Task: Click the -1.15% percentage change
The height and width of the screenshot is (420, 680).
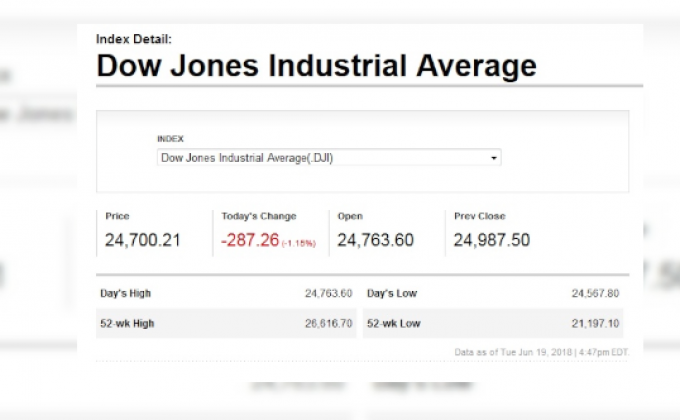Action: coord(298,243)
